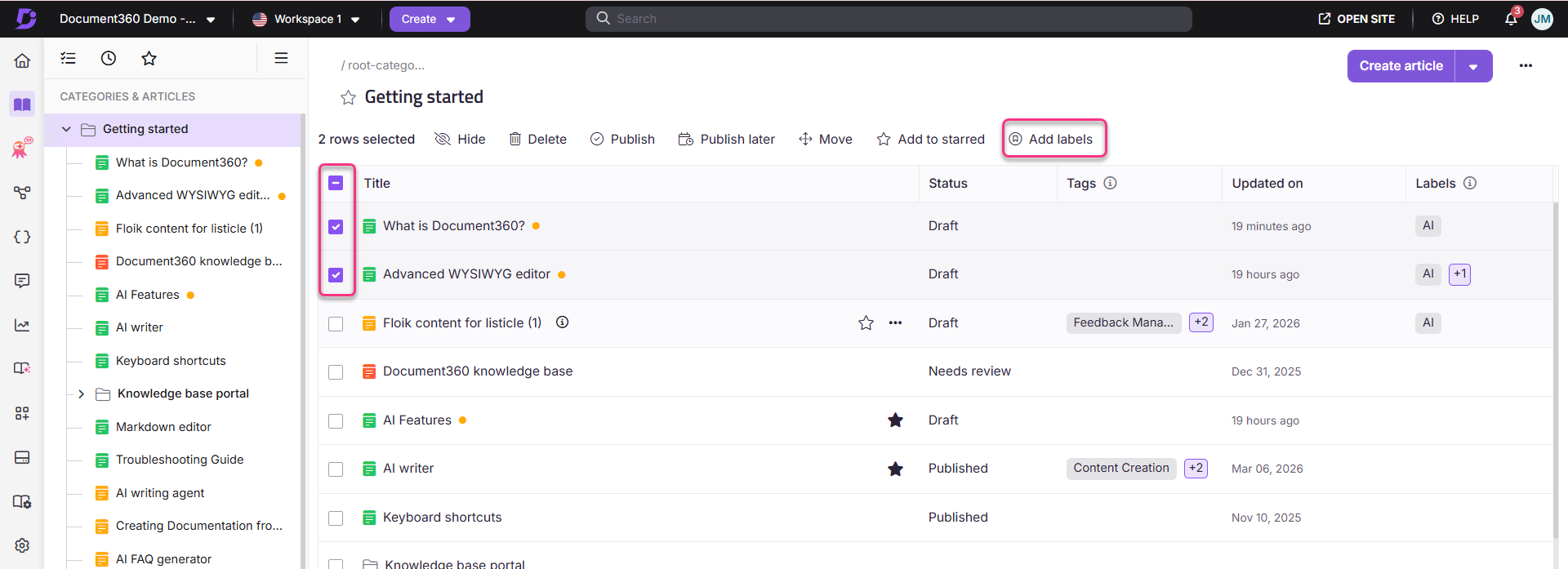This screenshot has height=569, width=1568.
Task: Delete the selected articles
Action: [537, 139]
